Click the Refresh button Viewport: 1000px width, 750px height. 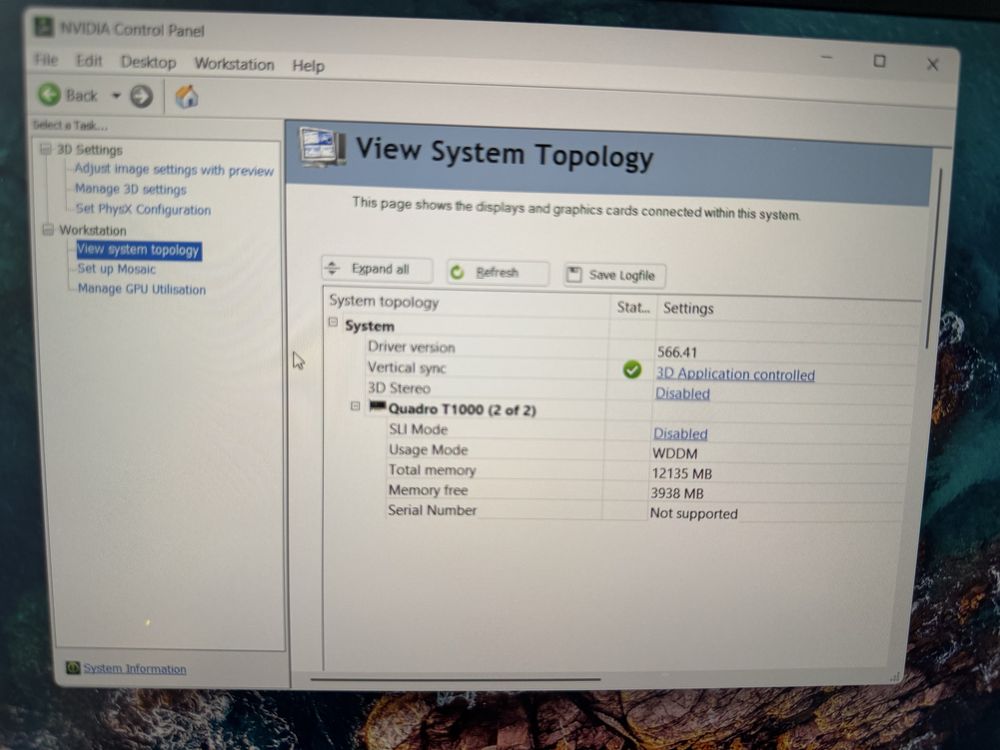click(x=497, y=272)
